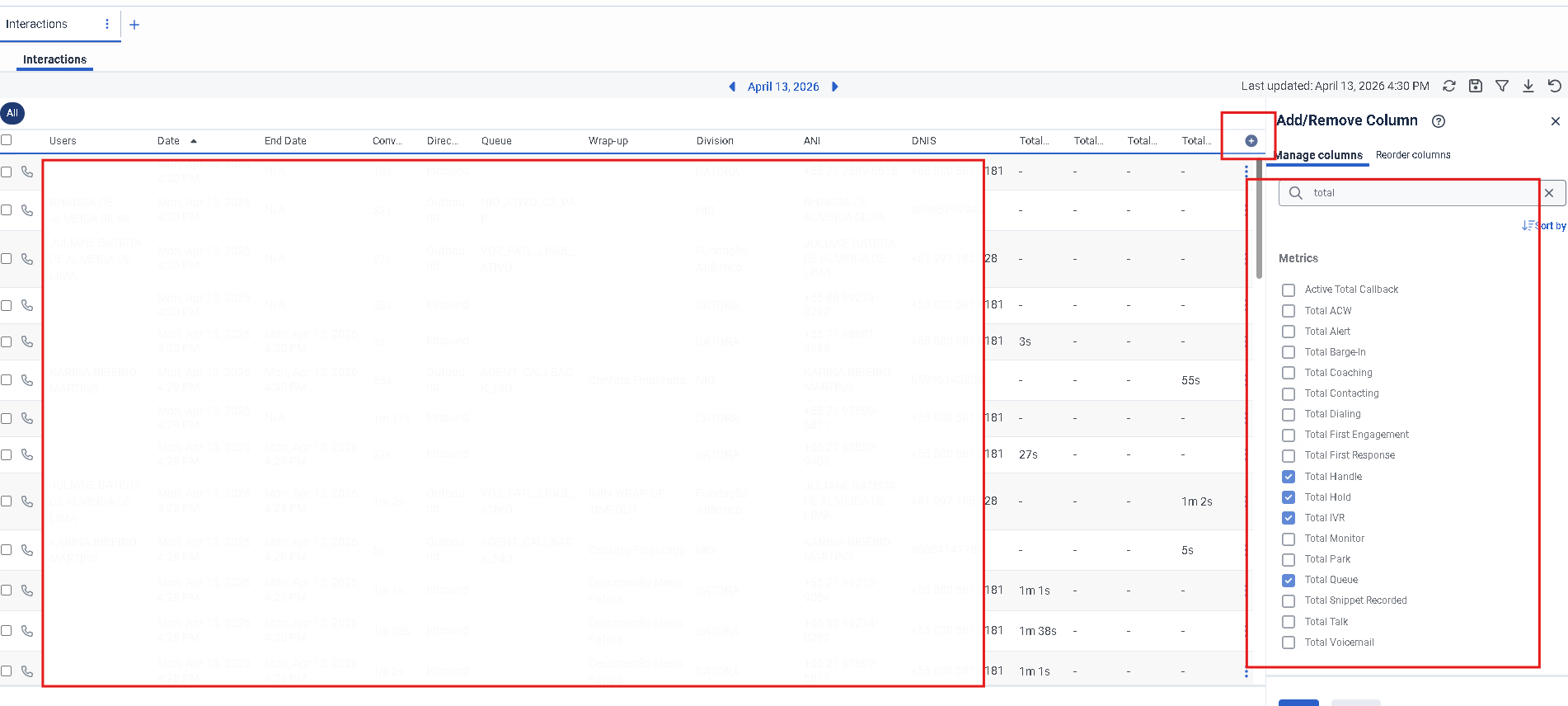Viewport: 1568px width, 706px height.
Task: Uncheck the Total Hold column
Action: (x=1289, y=497)
